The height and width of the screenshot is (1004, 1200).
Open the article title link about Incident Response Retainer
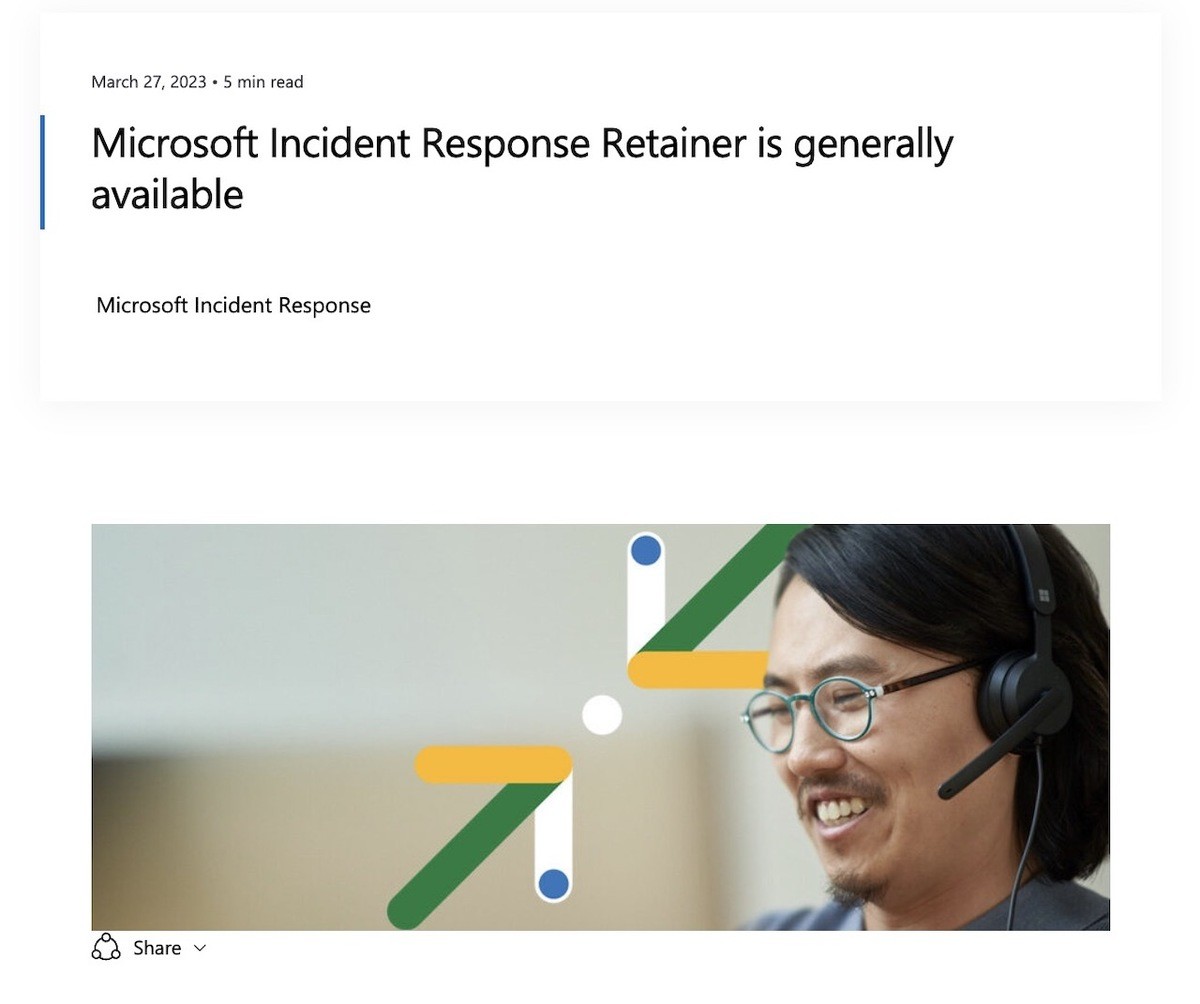pyautogui.click(x=522, y=167)
